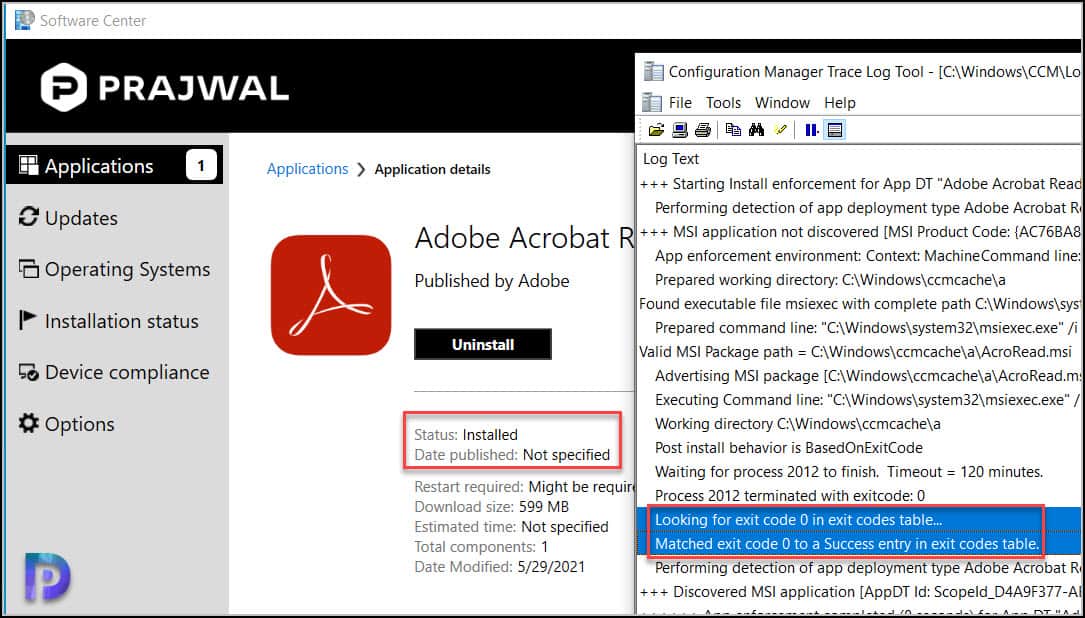Click the 'Restart required' detail line
This screenshot has height=618, width=1085.
pos(524,487)
